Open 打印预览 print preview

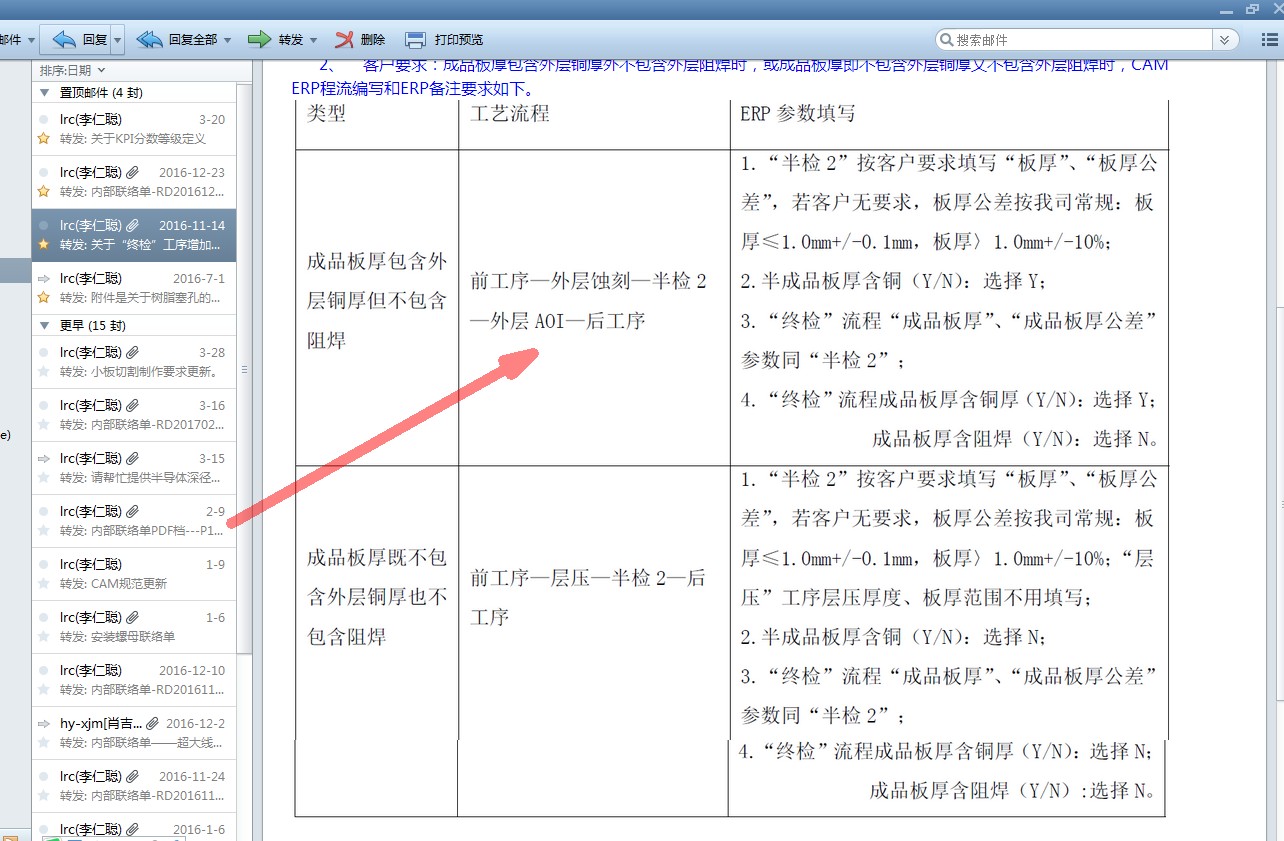click(445, 40)
